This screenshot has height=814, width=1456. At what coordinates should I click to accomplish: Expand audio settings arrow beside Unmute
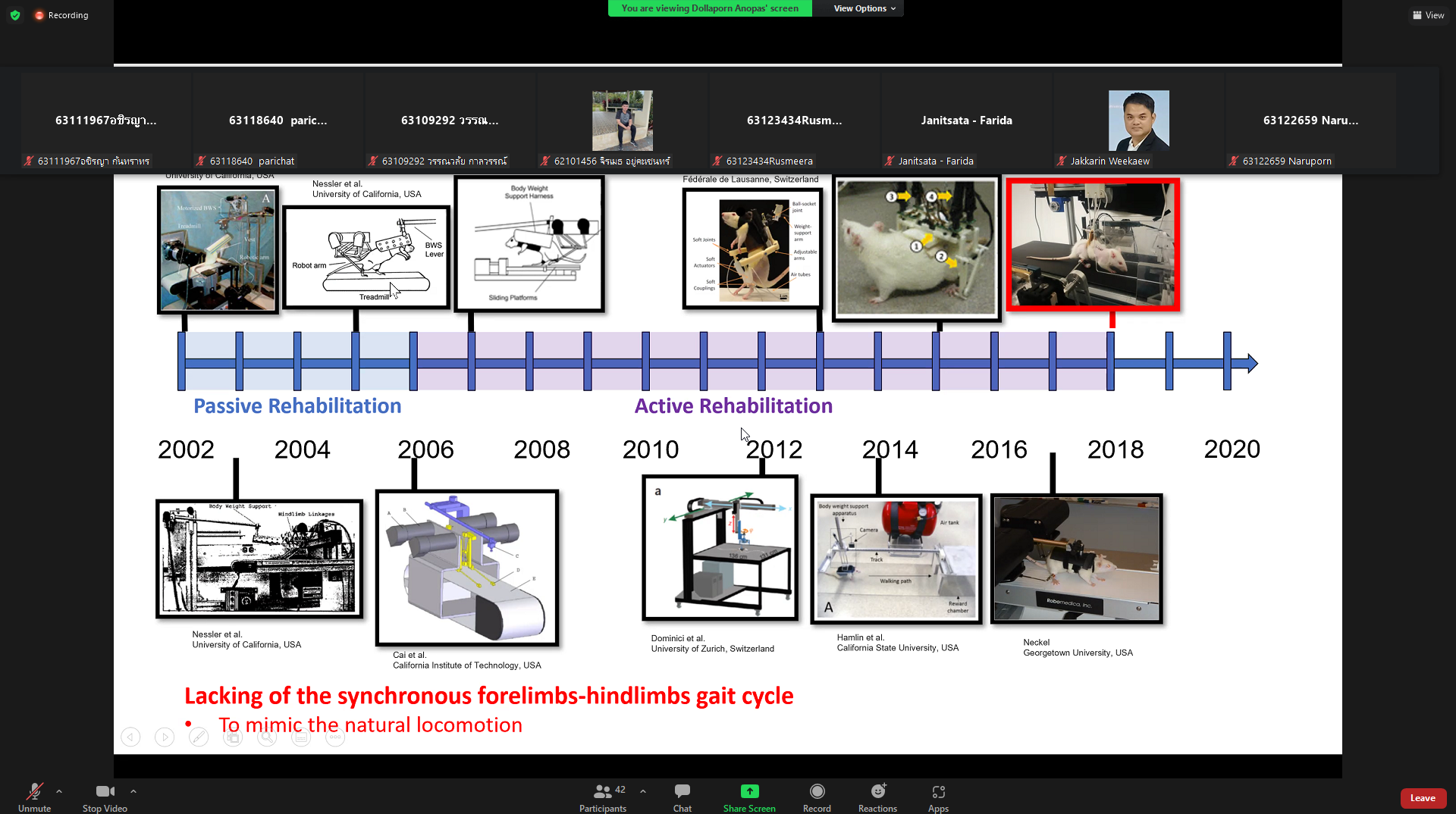coord(59,791)
